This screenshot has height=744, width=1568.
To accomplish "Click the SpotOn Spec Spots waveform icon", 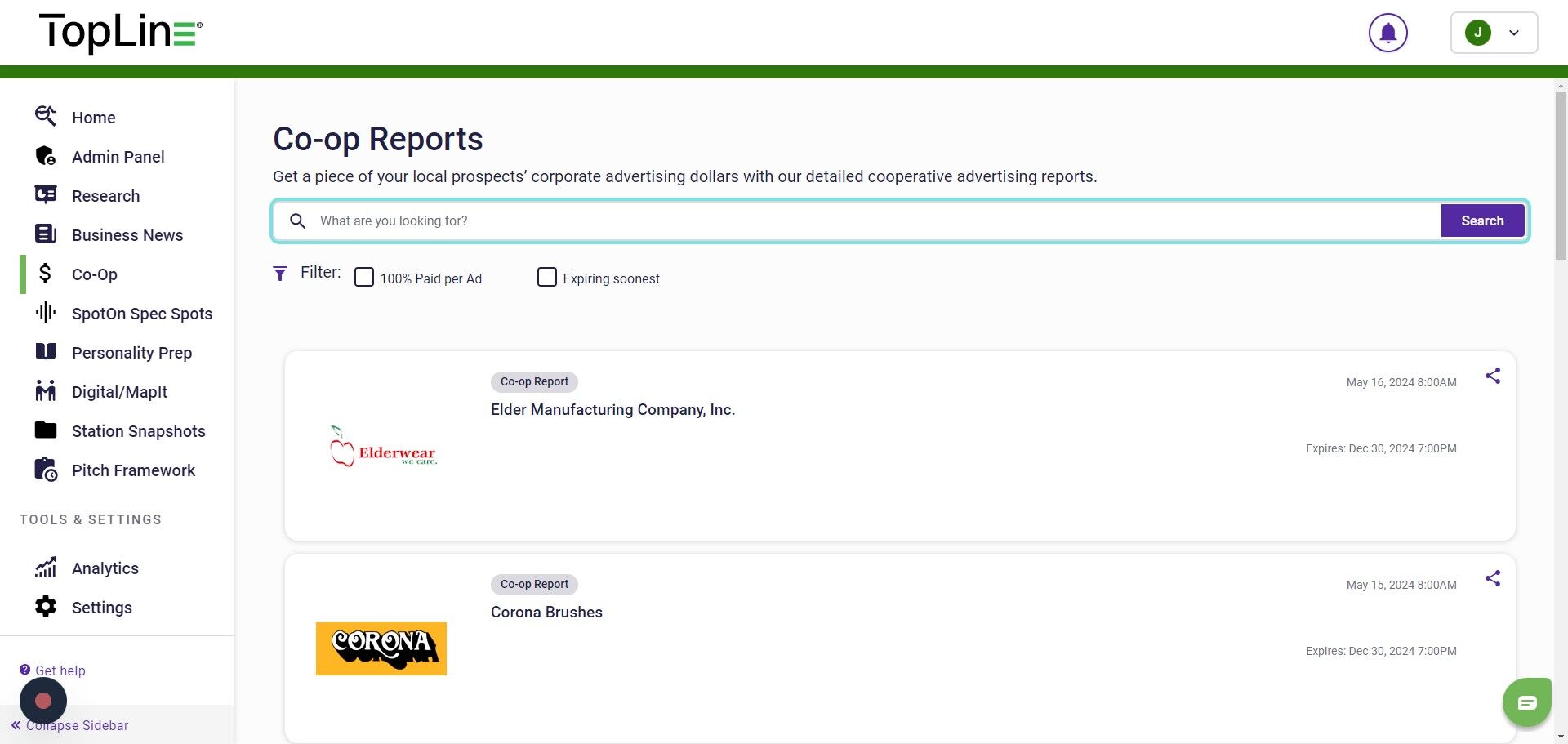I will click(46, 313).
